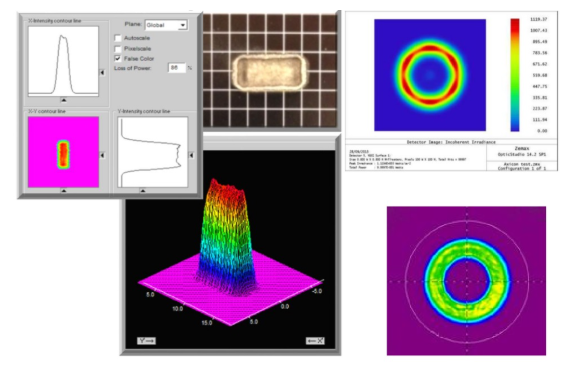Click left arrow beside Y-Intensity contour plot
Screen dimensions: 565x373
point(191,155)
